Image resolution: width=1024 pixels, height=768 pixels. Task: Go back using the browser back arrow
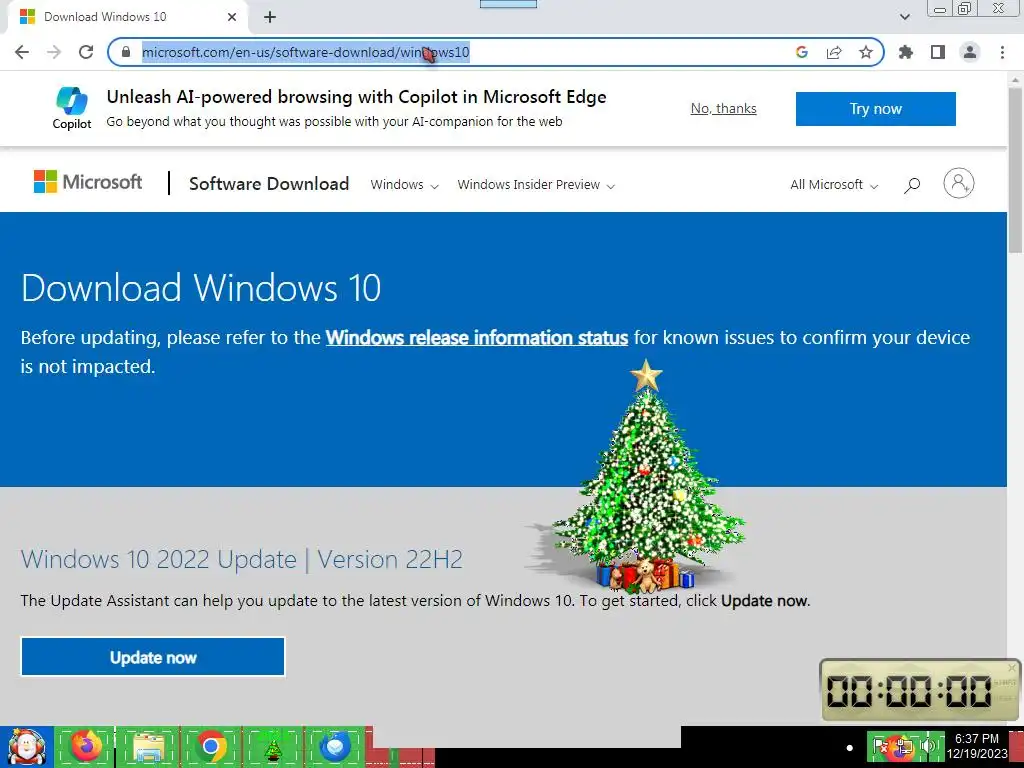click(x=22, y=52)
